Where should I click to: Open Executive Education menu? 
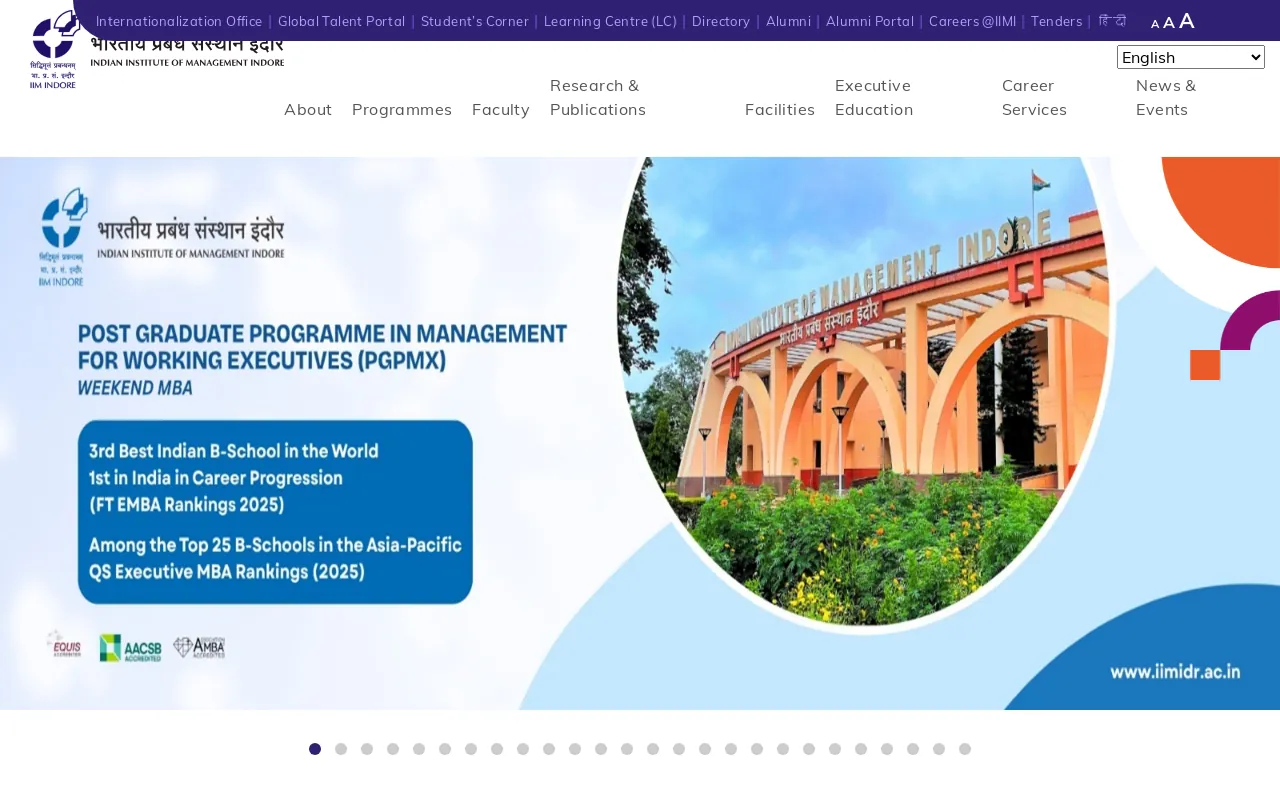pyautogui.click(x=874, y=97)
